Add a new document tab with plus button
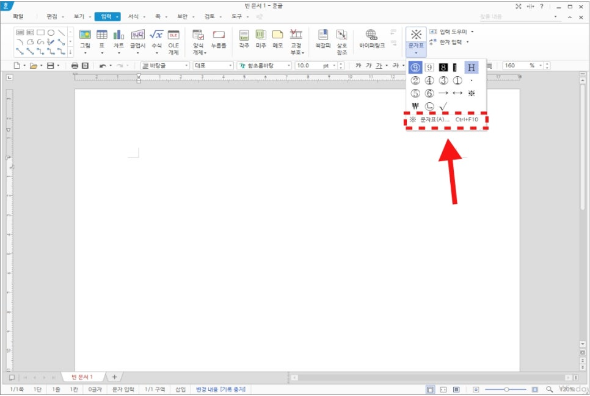This screenshot has height=396, width=590. pyautogui.click(x=114, y=377)
